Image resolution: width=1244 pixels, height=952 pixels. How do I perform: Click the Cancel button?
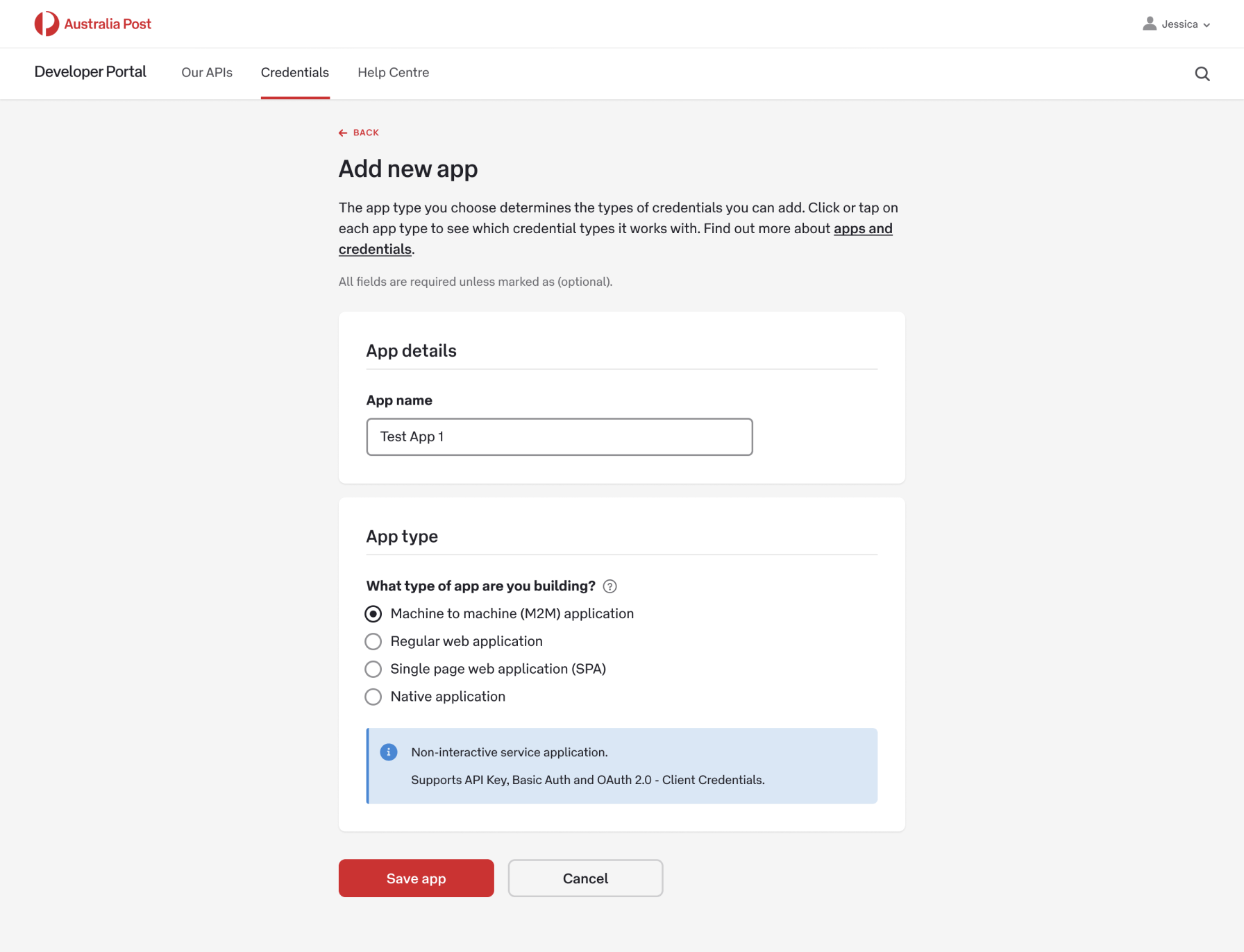pos(585,878)
